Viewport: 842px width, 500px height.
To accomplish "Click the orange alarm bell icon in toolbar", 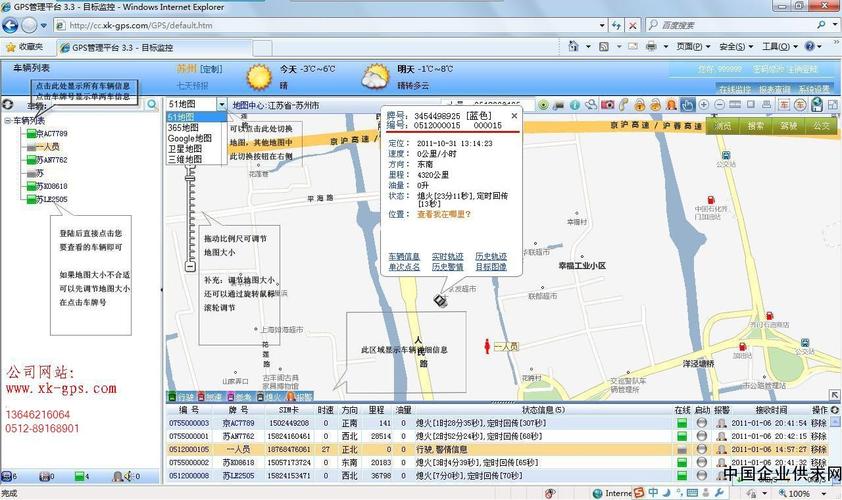I will (671, 105).
